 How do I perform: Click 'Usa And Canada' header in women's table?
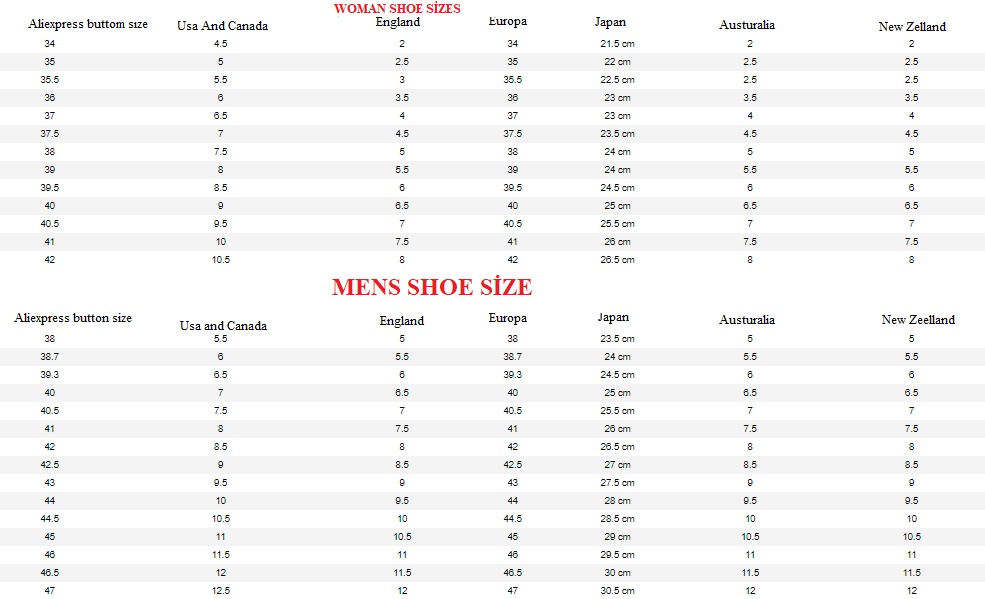click(222, 26)
